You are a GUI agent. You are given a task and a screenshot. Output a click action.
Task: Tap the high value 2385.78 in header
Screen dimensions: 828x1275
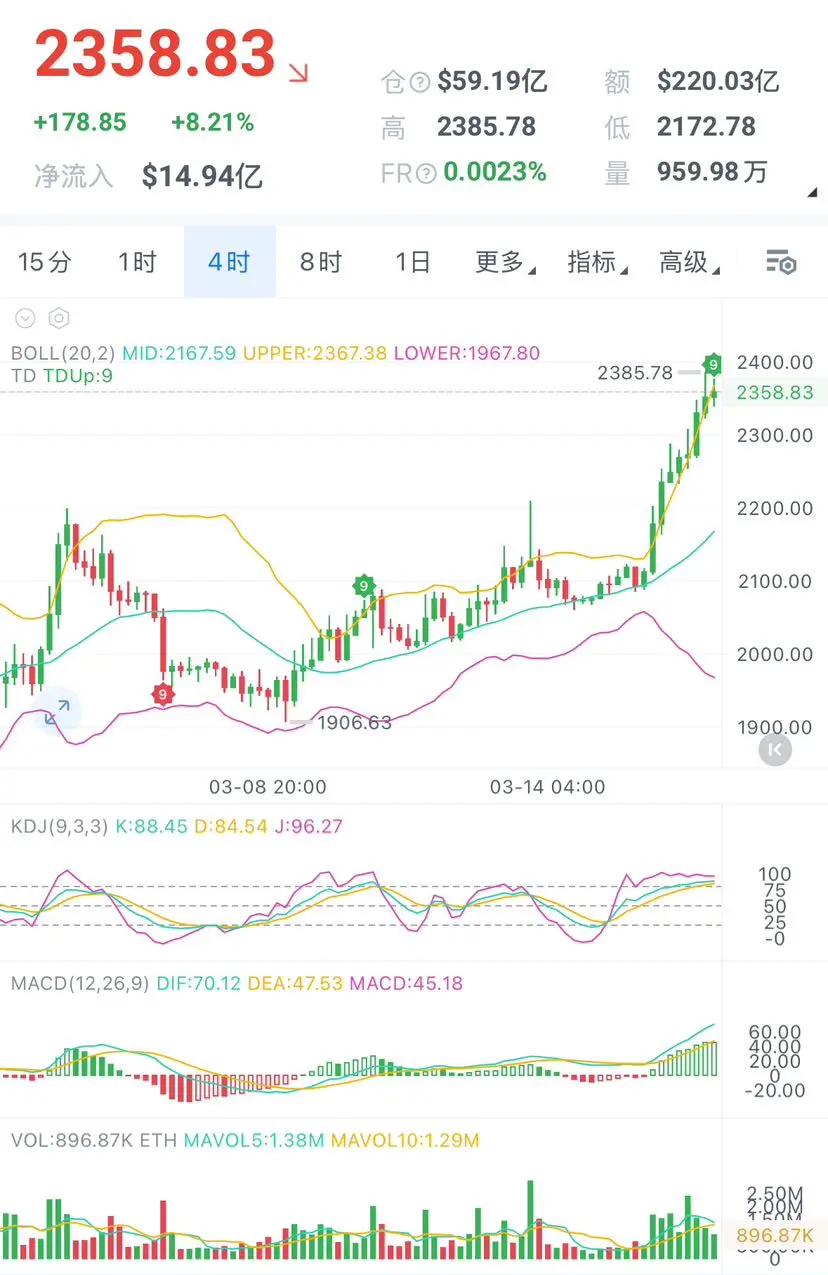coord(486,127)
